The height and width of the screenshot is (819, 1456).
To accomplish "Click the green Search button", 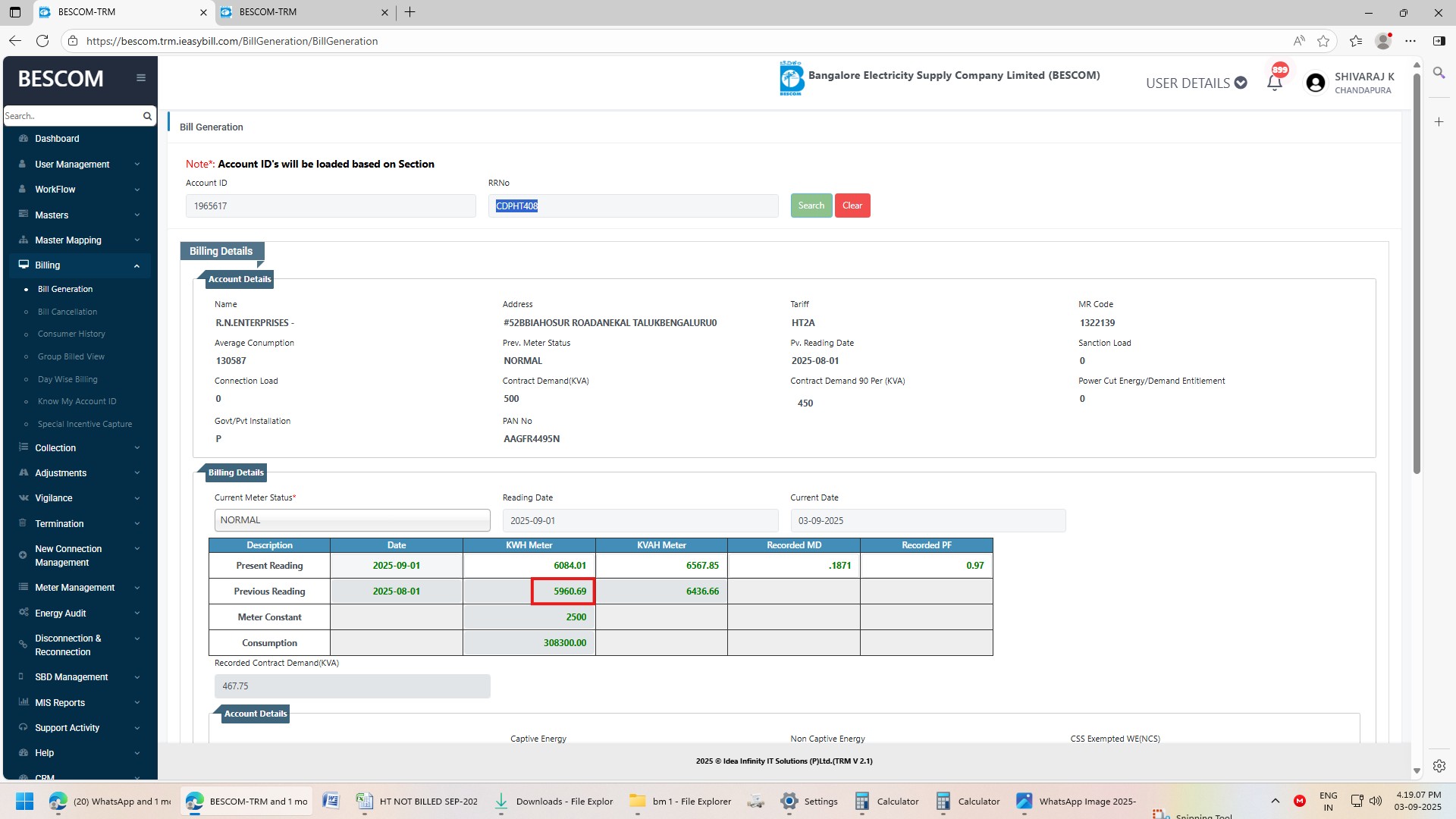I will click(x=811, y=206).
